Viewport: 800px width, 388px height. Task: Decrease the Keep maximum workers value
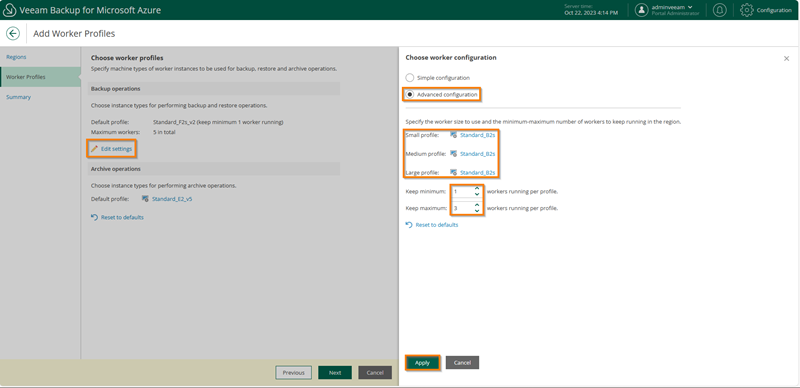click(x=477, y=211)
